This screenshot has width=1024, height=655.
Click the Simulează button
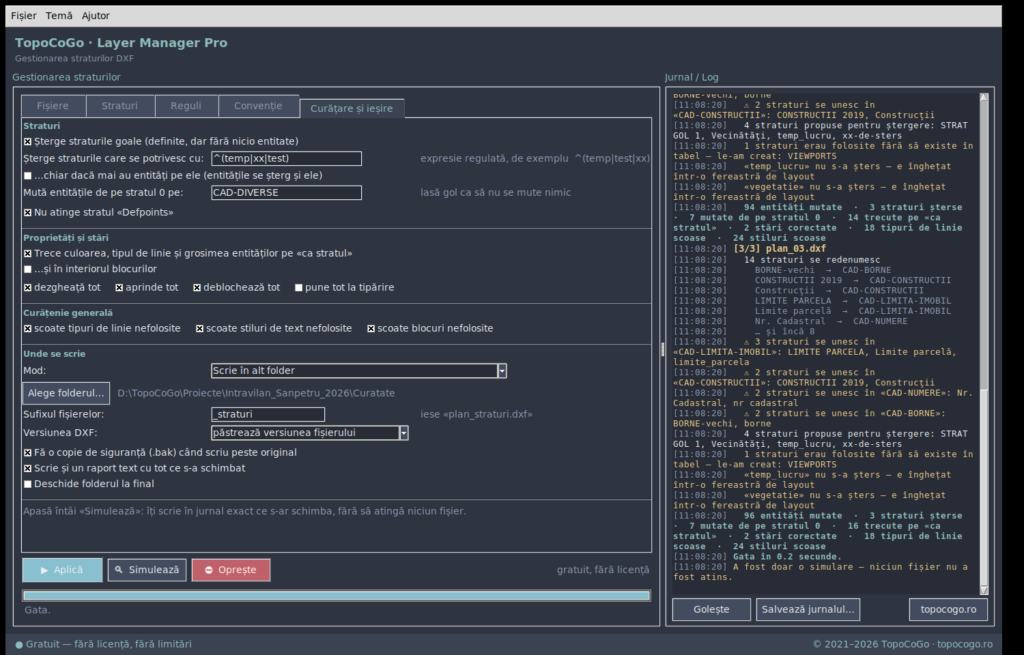pyautogui.click(x=147, y=570)
